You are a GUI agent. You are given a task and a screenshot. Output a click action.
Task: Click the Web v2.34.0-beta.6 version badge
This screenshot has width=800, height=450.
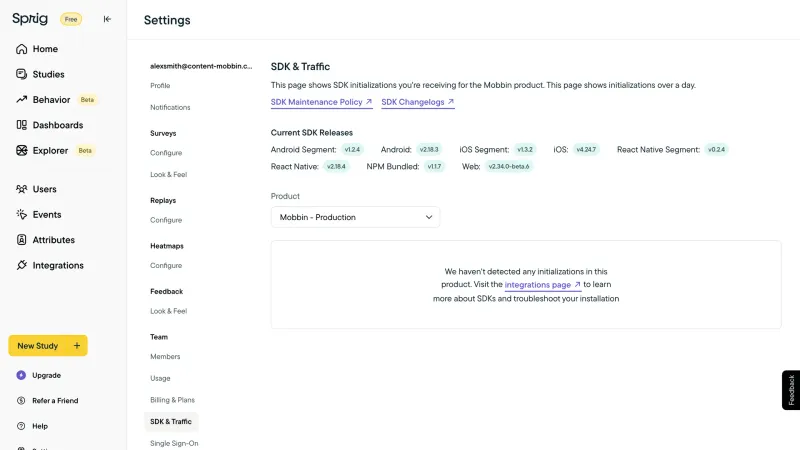[x=509, y=166]
